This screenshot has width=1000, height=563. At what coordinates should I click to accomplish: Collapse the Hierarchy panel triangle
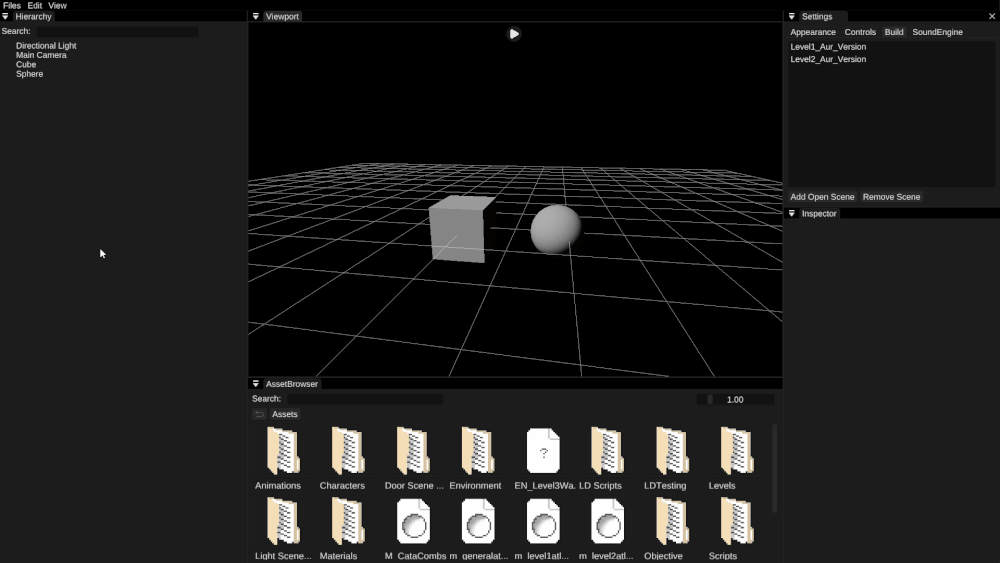[x=6, y=17]
